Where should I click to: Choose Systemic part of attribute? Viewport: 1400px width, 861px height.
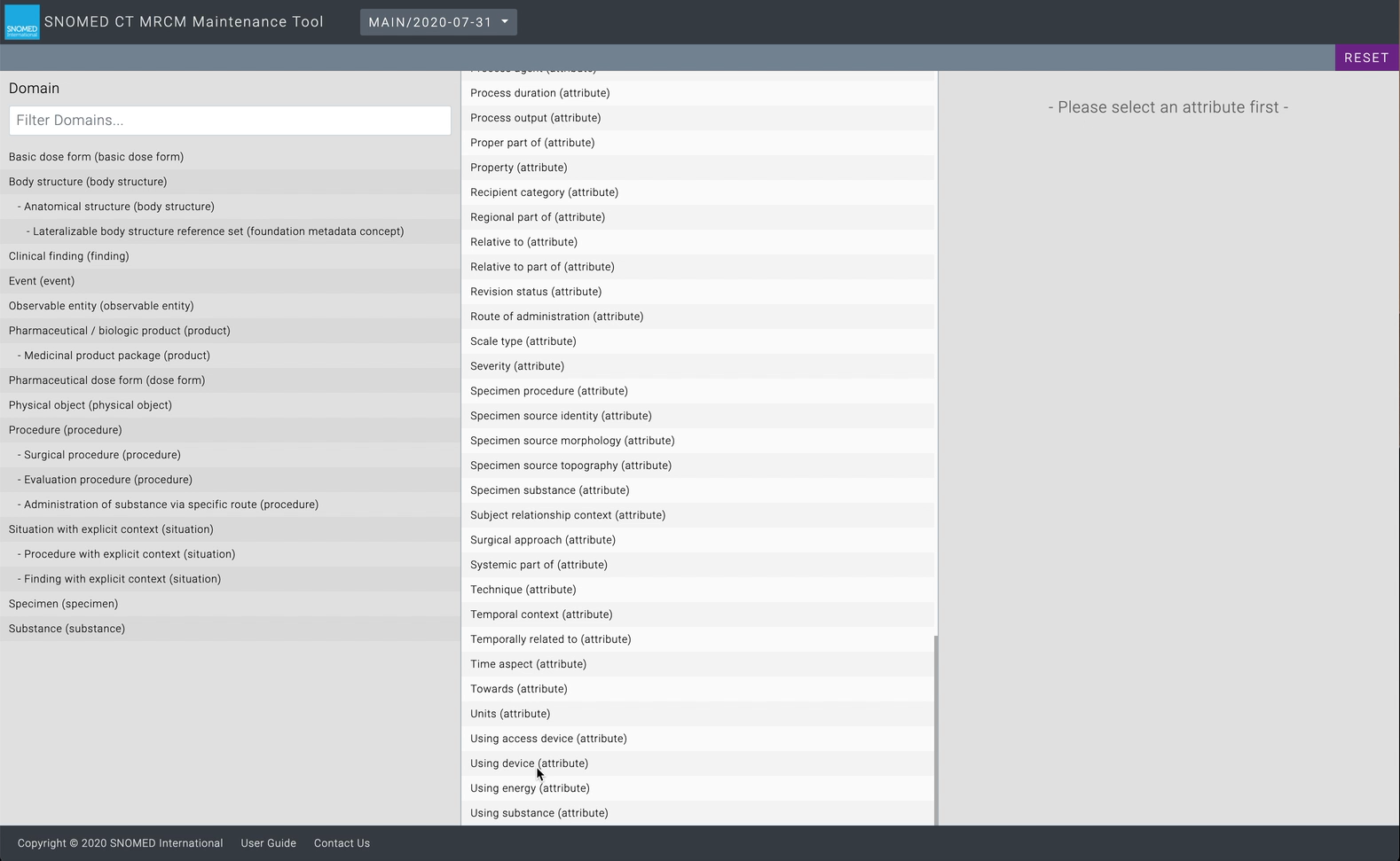[x=697, y=565]
